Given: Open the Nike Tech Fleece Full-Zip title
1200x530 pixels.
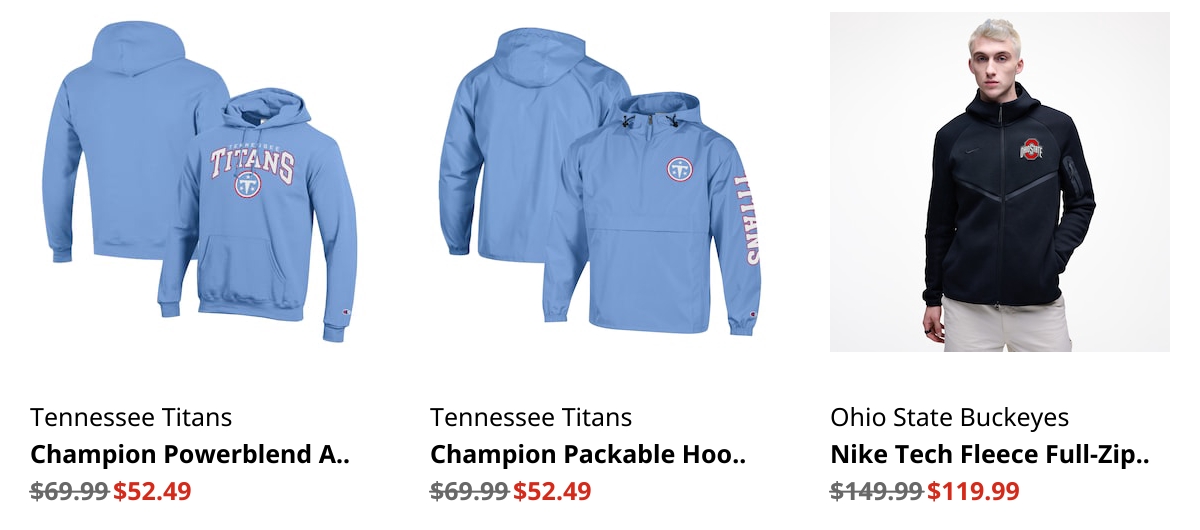Looking at the screenshot, I should (990, 455).
